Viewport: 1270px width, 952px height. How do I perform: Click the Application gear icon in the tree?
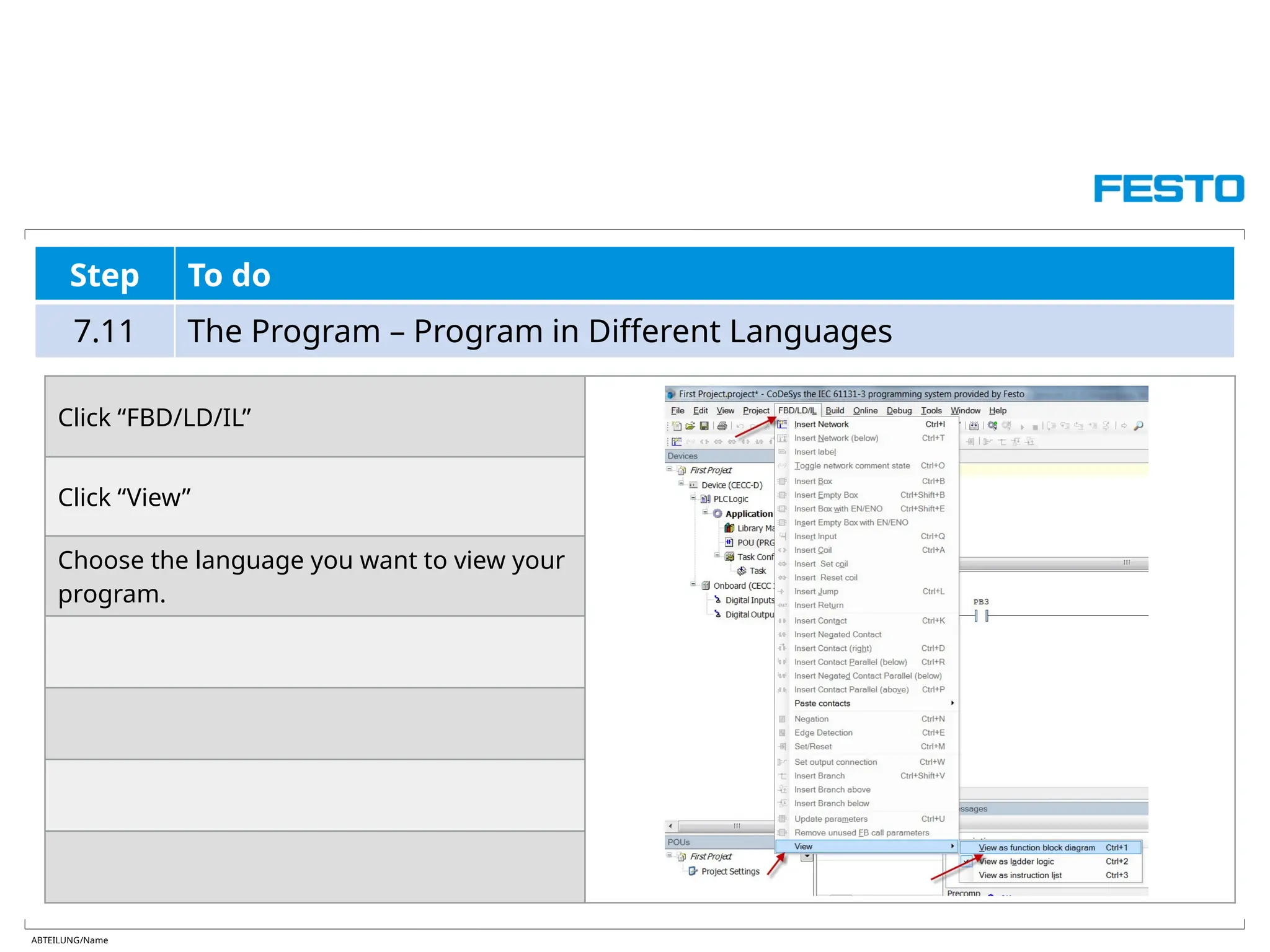tap(717, 514)
